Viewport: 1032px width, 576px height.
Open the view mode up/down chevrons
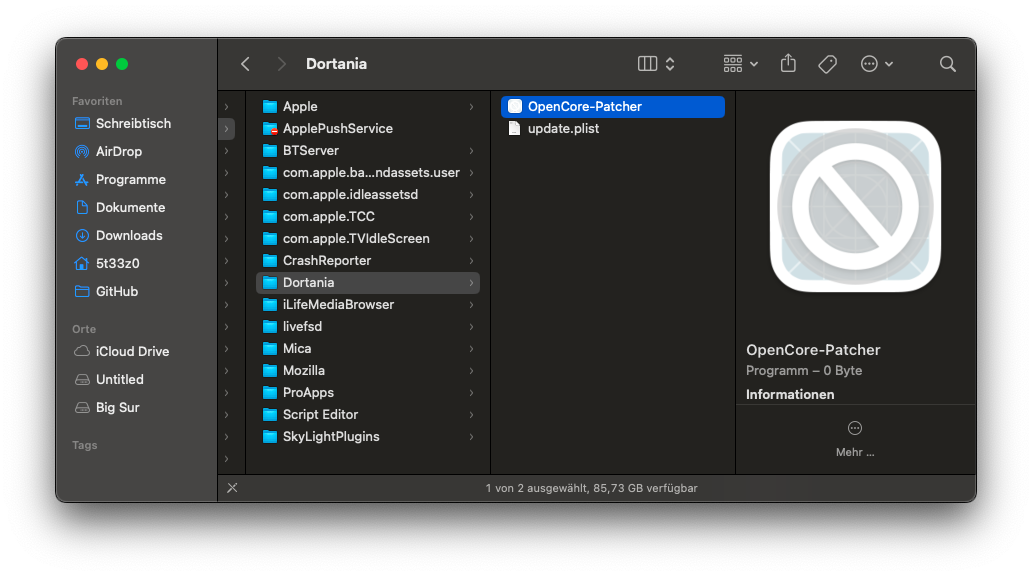[x=670, y=64]
